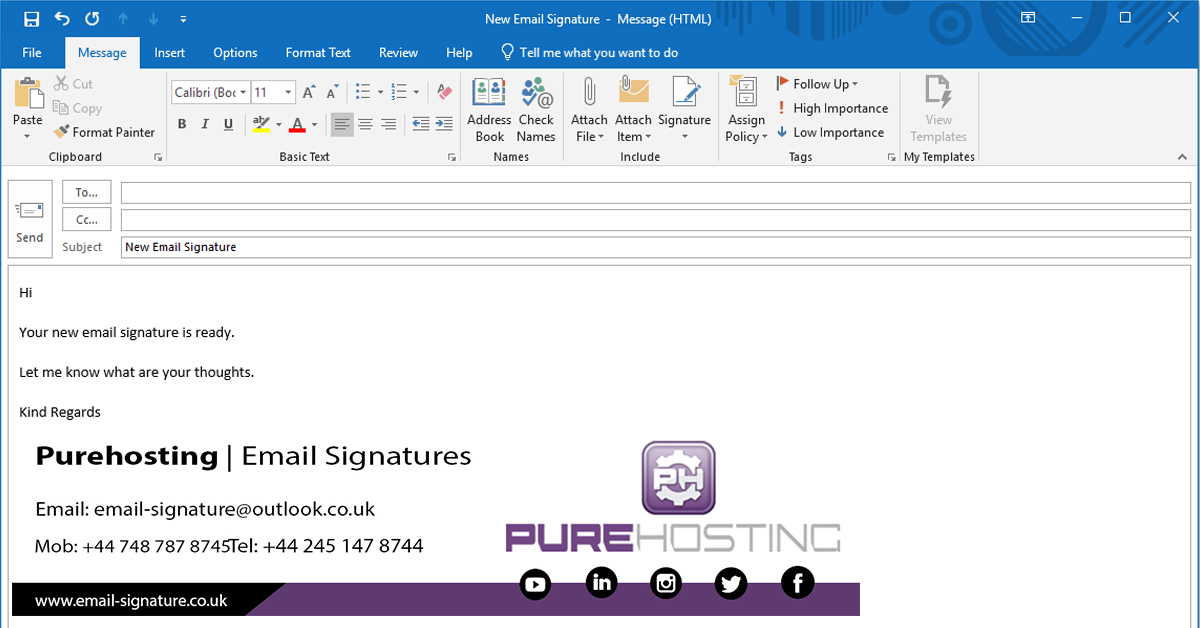The image size is (1200, 628).
Task: Apply a numbered list
Action: click(x=399, y=92)
